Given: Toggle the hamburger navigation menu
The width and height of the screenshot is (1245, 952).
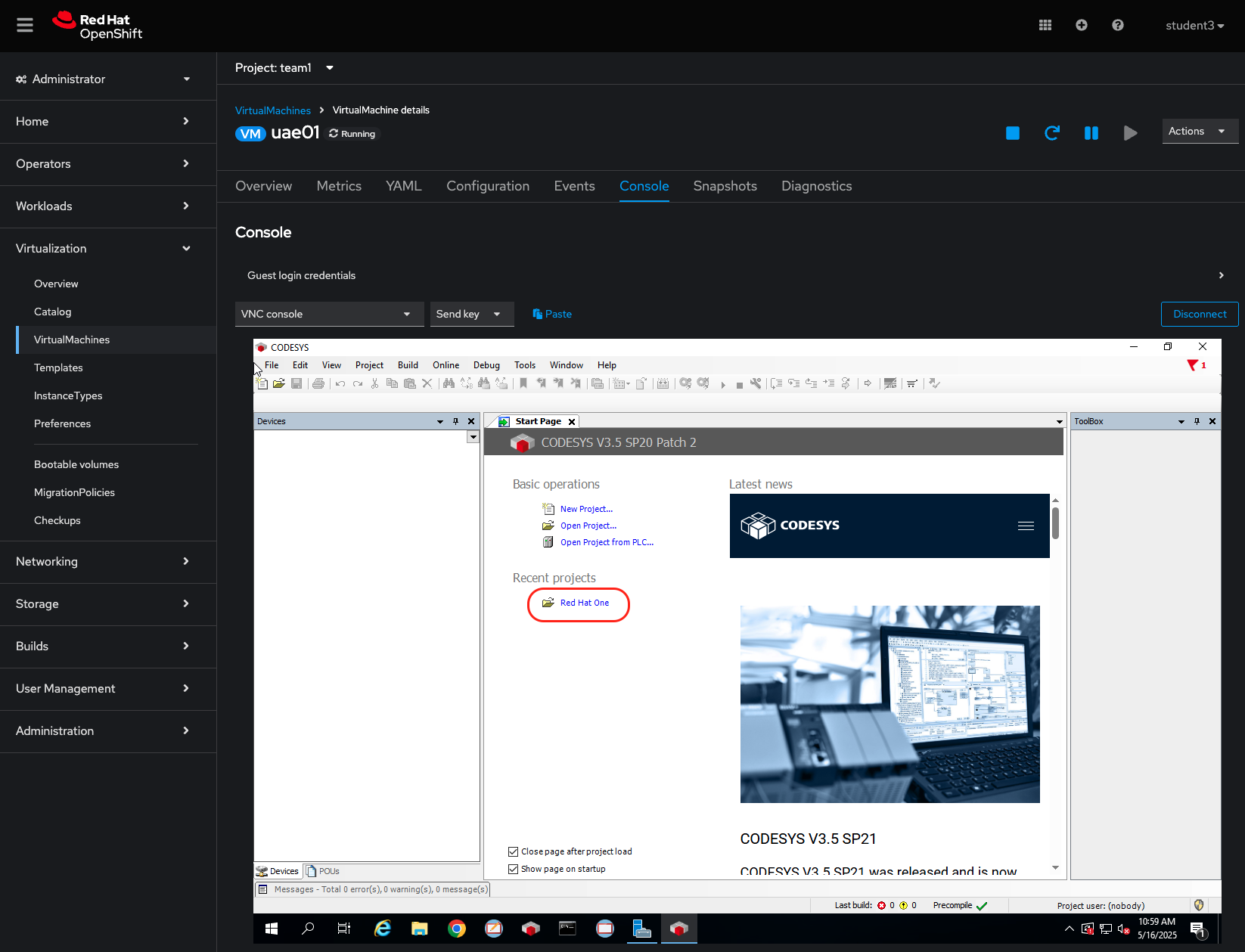Looking at the screenshot, I should tap(25, 25).
